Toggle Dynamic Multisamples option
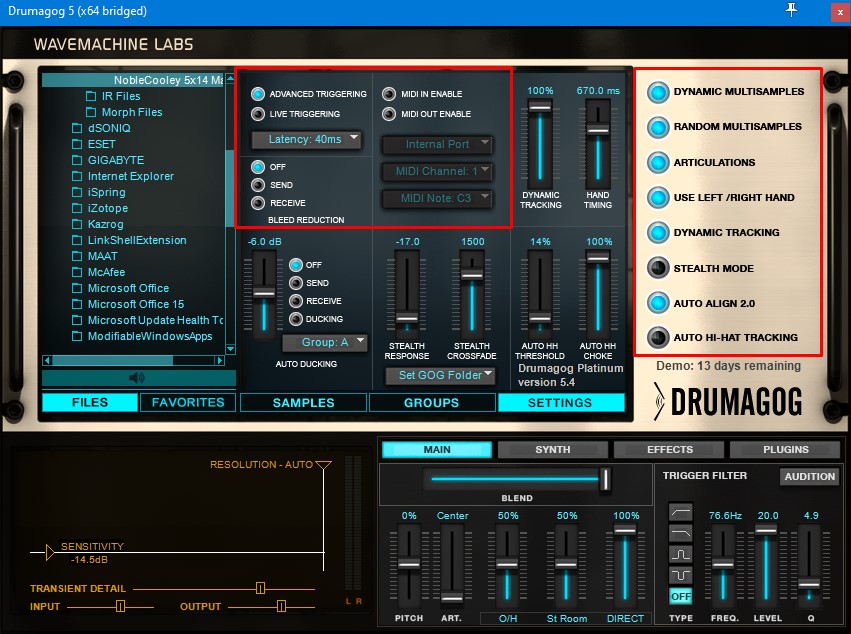This screenshot has height=634, width=851. coord(658,92)
